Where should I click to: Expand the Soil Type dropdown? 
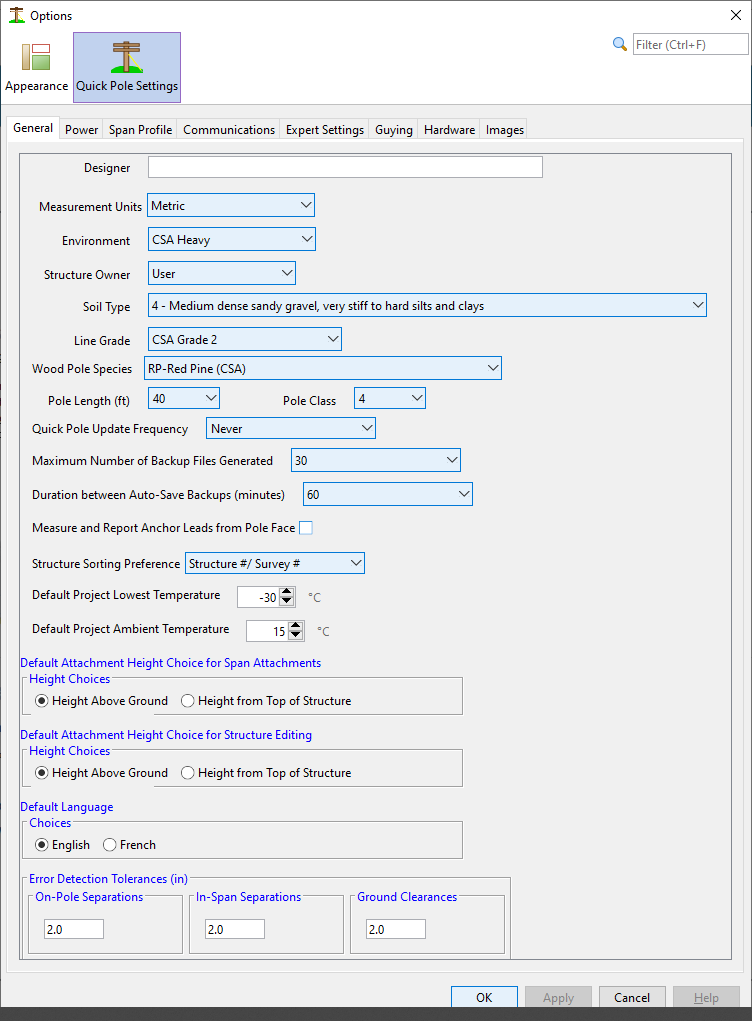coord(427,305)
